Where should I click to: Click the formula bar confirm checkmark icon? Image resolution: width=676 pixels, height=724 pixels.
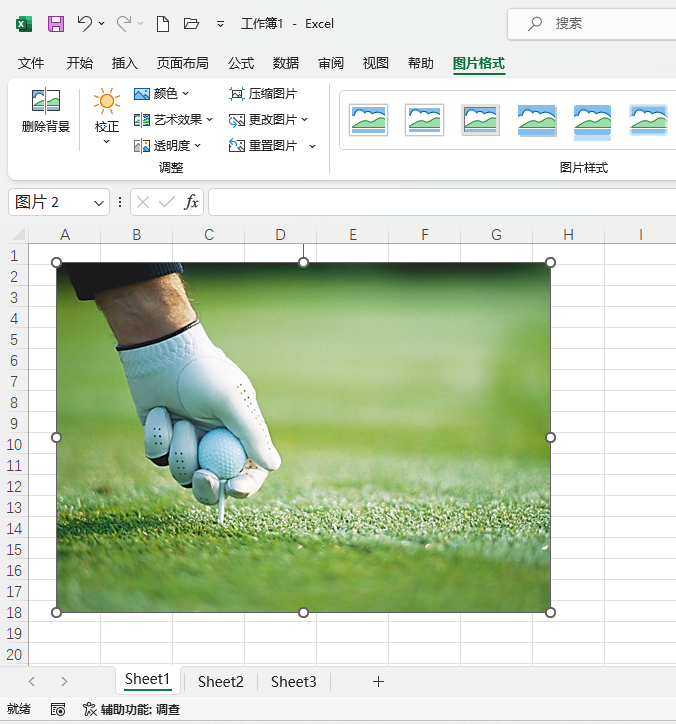click(166, 202)
